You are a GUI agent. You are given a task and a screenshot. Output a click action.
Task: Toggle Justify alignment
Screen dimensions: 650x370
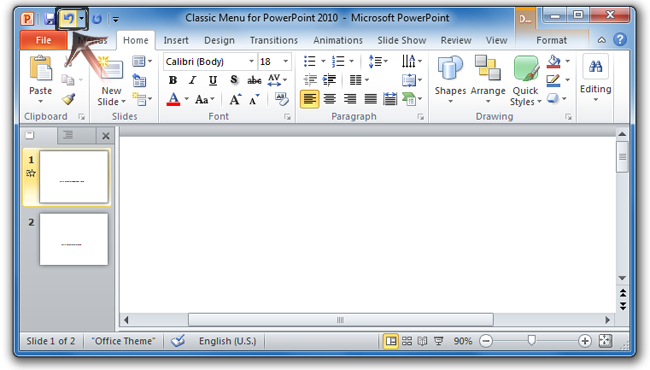370,99
